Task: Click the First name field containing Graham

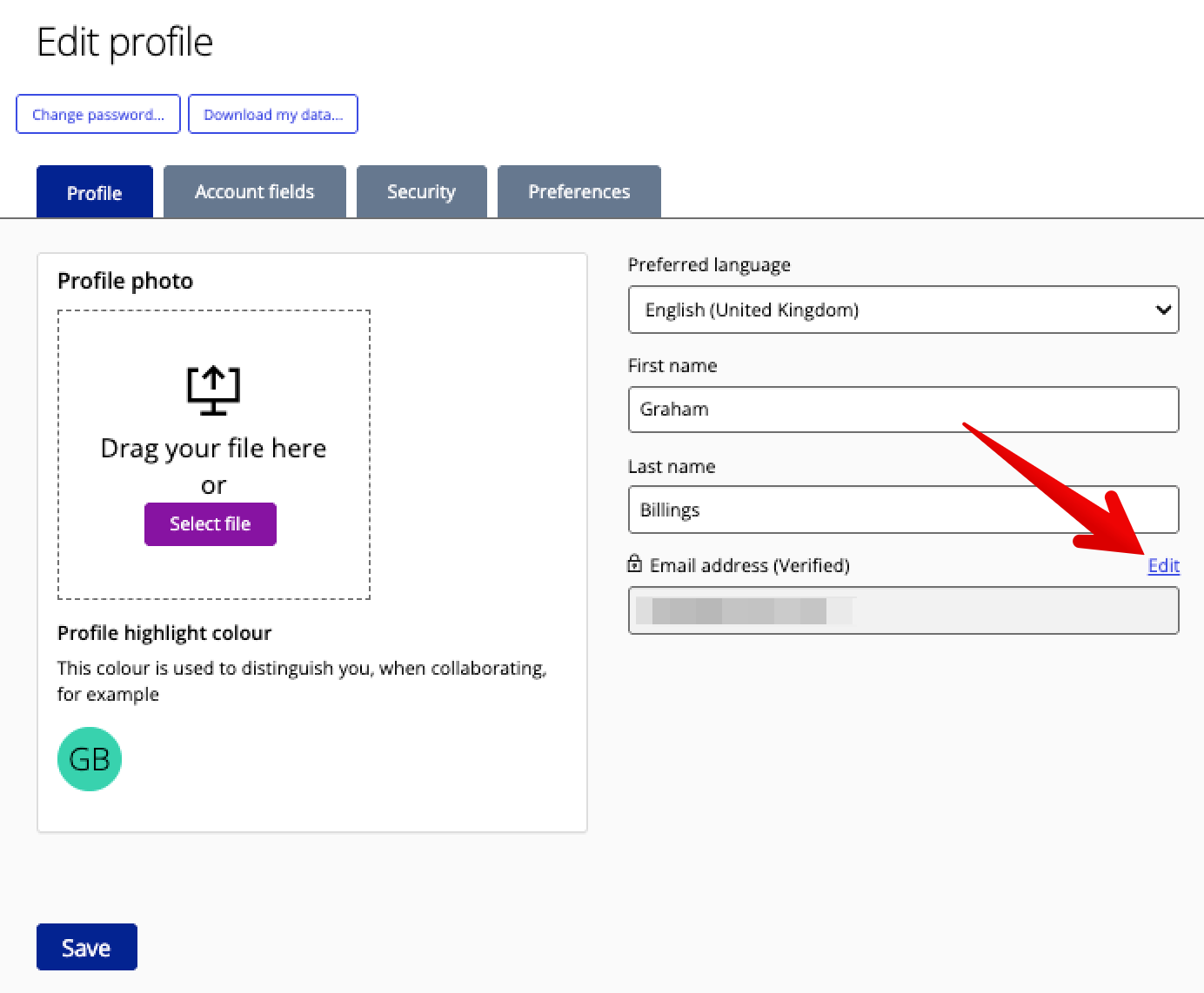Action: (903, 410)
